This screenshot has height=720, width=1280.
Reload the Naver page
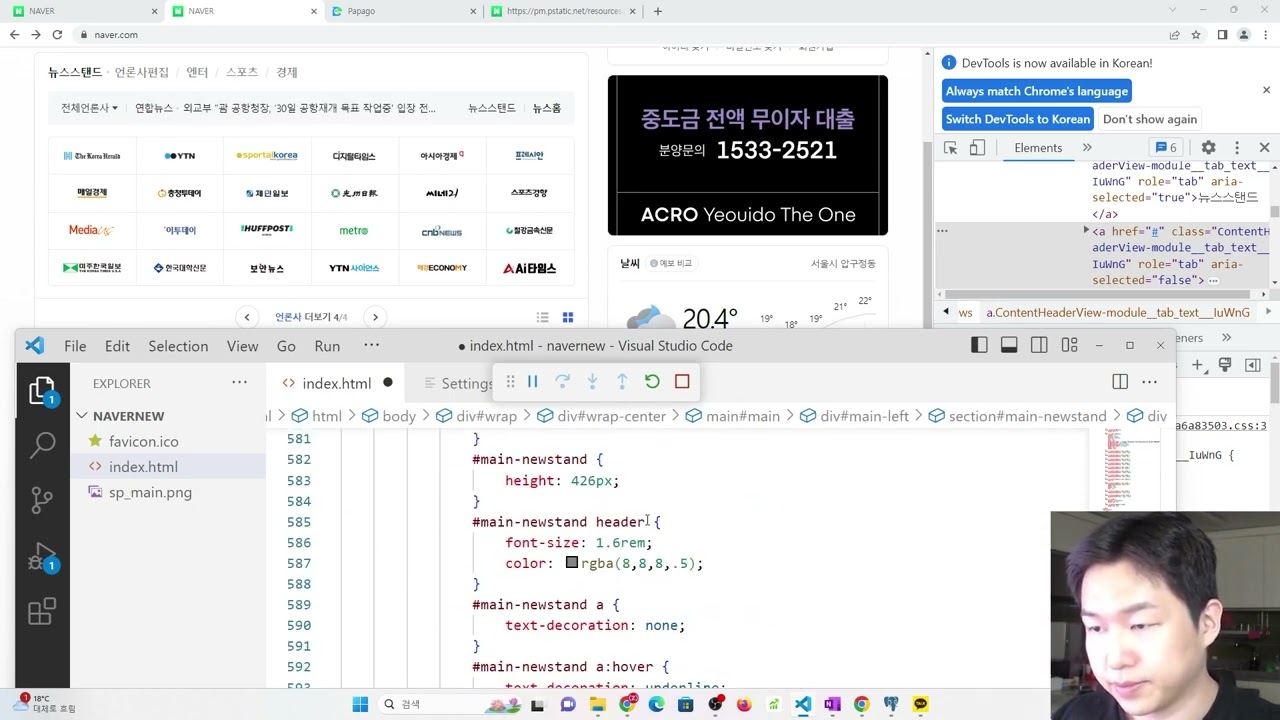tap(57, 34)
